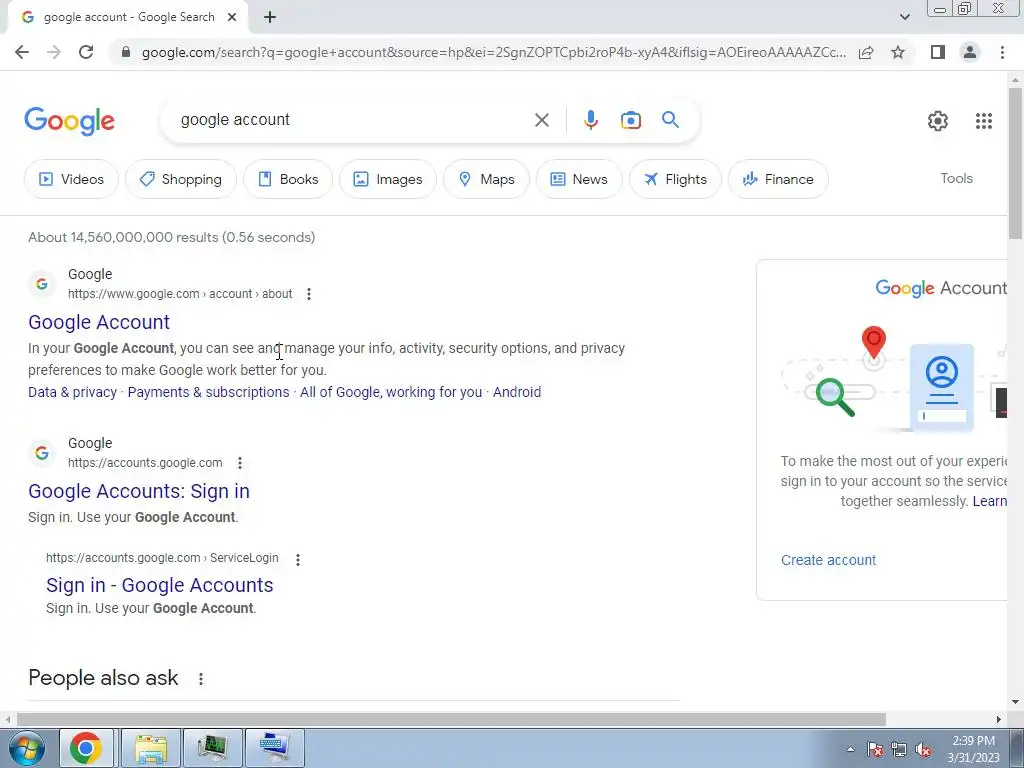Viewport: 1024px width, 768px height.
Task: Go to Google home via logo
Action: pos(69,121)
